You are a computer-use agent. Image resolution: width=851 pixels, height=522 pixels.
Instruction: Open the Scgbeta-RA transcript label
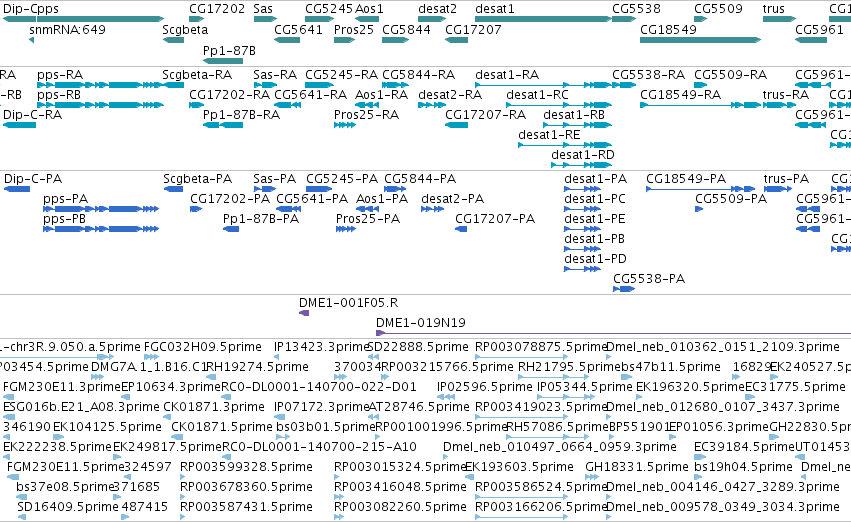click(x=197, y=75)
